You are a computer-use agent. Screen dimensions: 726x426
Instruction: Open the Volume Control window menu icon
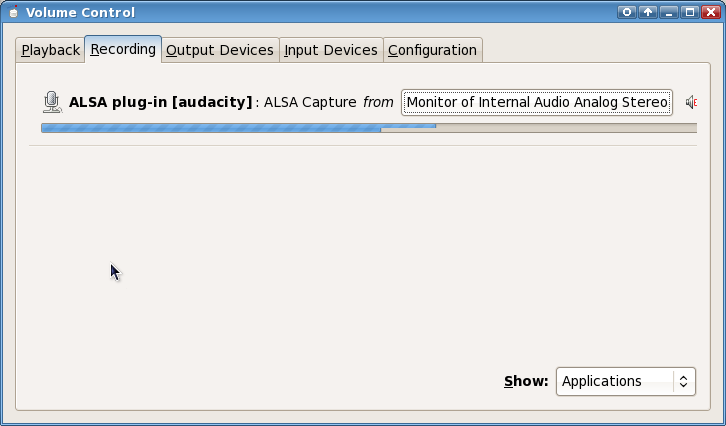pos(13,12)
